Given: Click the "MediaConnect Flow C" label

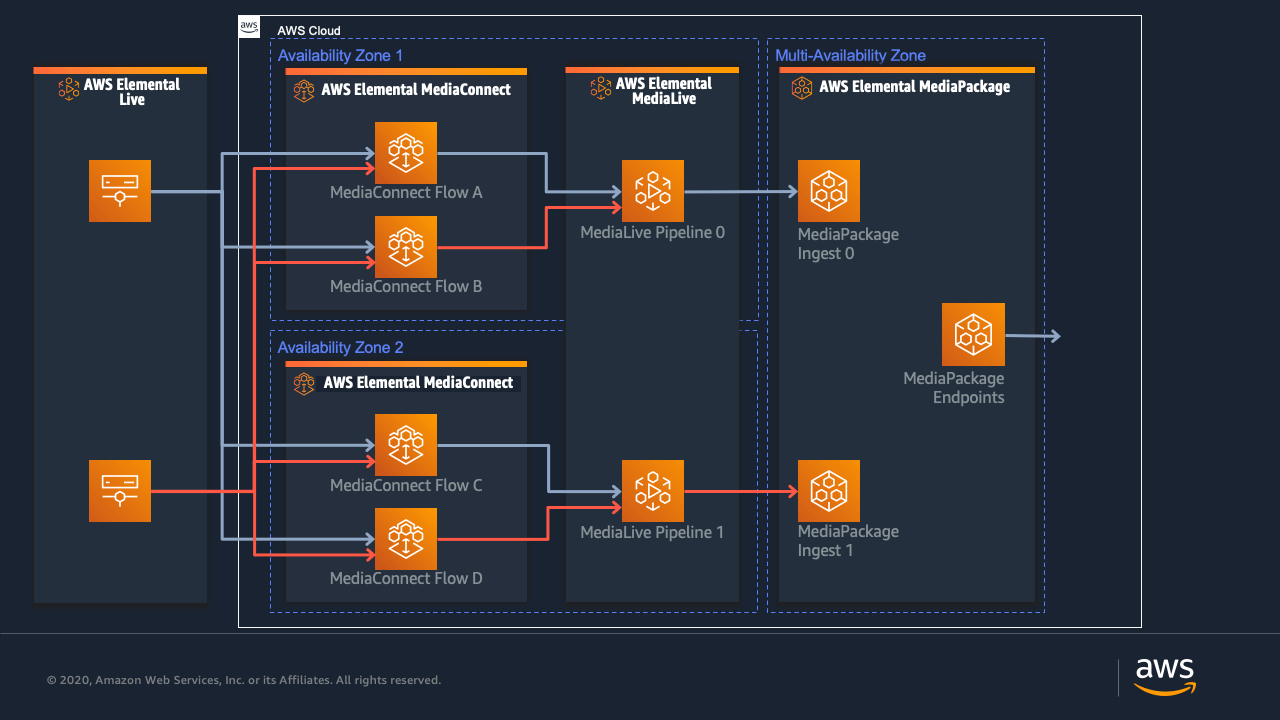Looking at the screenshot, I should coord(406,485).
